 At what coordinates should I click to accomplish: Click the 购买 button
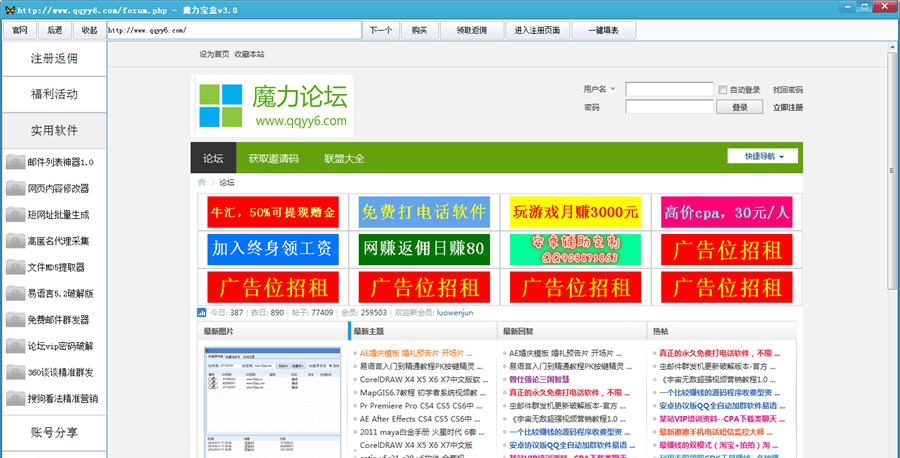coord(420,30)
